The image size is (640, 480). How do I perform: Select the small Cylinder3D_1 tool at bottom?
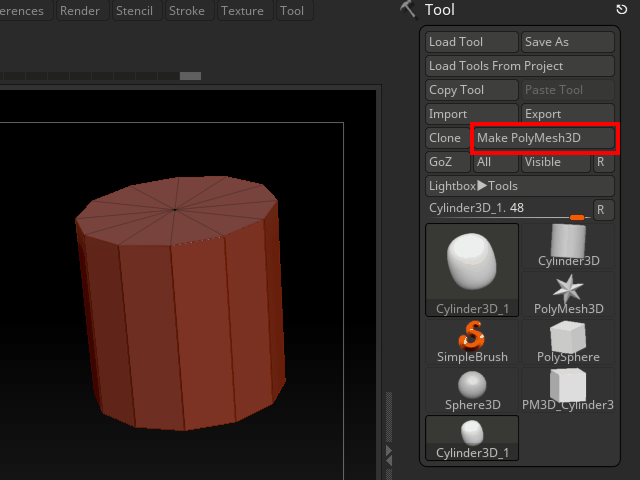[x=472, y=438]
